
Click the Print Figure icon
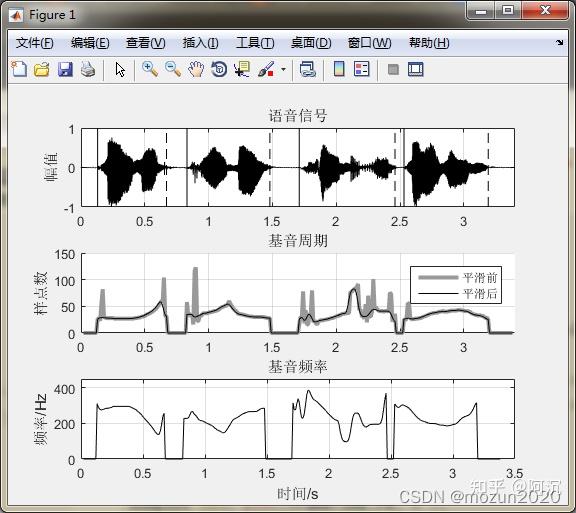tap(88, 69)
